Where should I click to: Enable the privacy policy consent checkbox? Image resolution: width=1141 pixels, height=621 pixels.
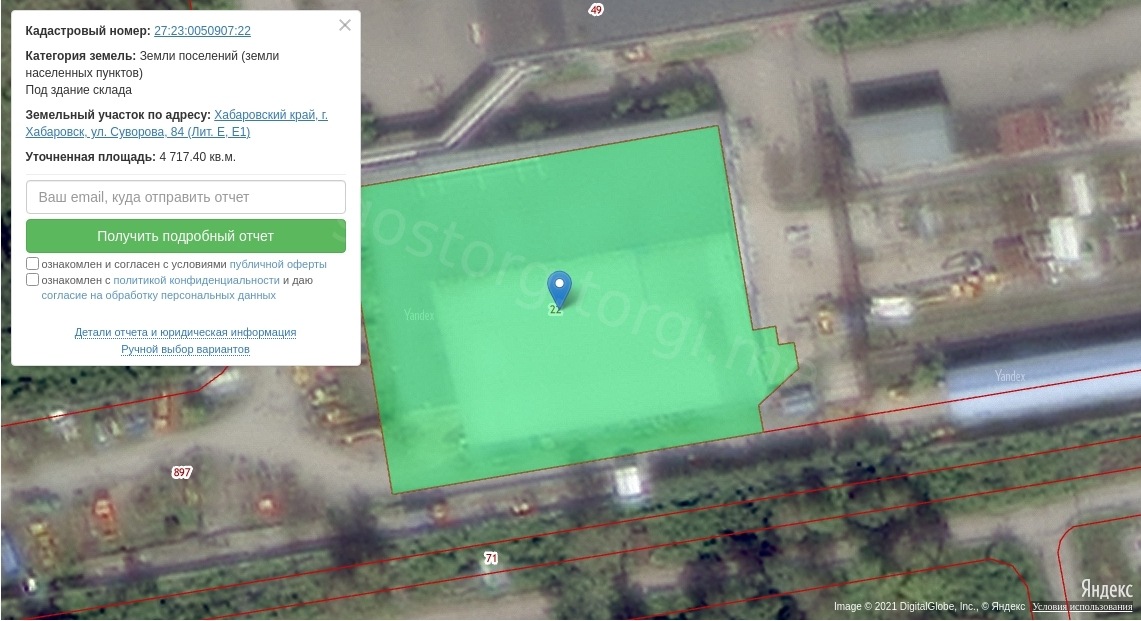coord(33,280)
